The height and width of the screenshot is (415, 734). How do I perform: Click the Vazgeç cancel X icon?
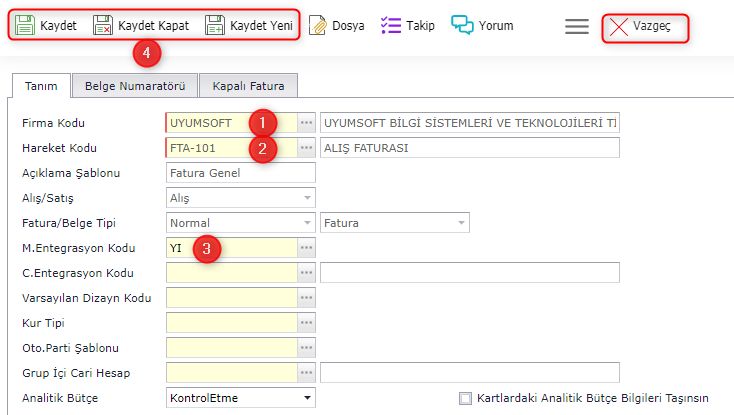click(x=619, y=27)
